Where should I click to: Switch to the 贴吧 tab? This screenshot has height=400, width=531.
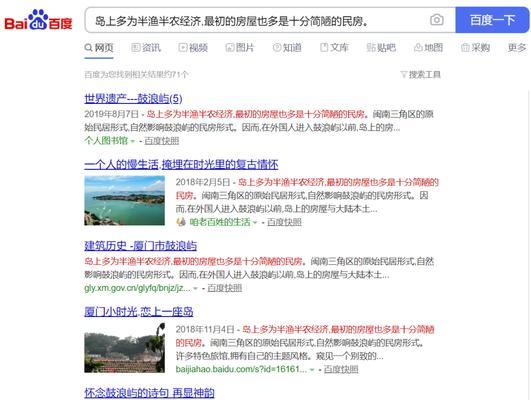click(x=381, y=48)
